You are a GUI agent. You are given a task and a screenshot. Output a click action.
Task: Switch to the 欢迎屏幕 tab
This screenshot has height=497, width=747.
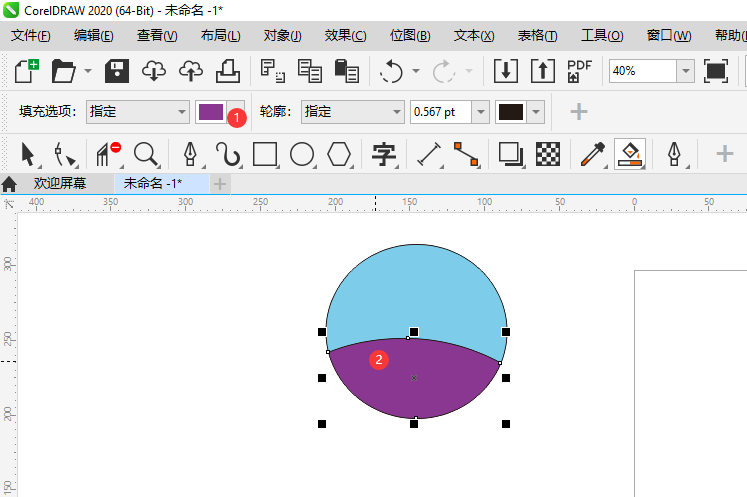60,183
